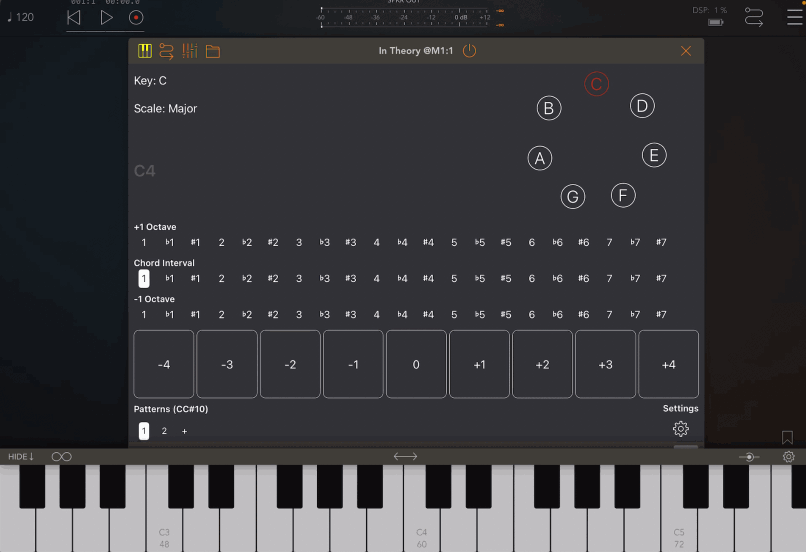Toggle interval ♭3 in +1 Octave row
806x552 pixels.
tap(324, 243)
